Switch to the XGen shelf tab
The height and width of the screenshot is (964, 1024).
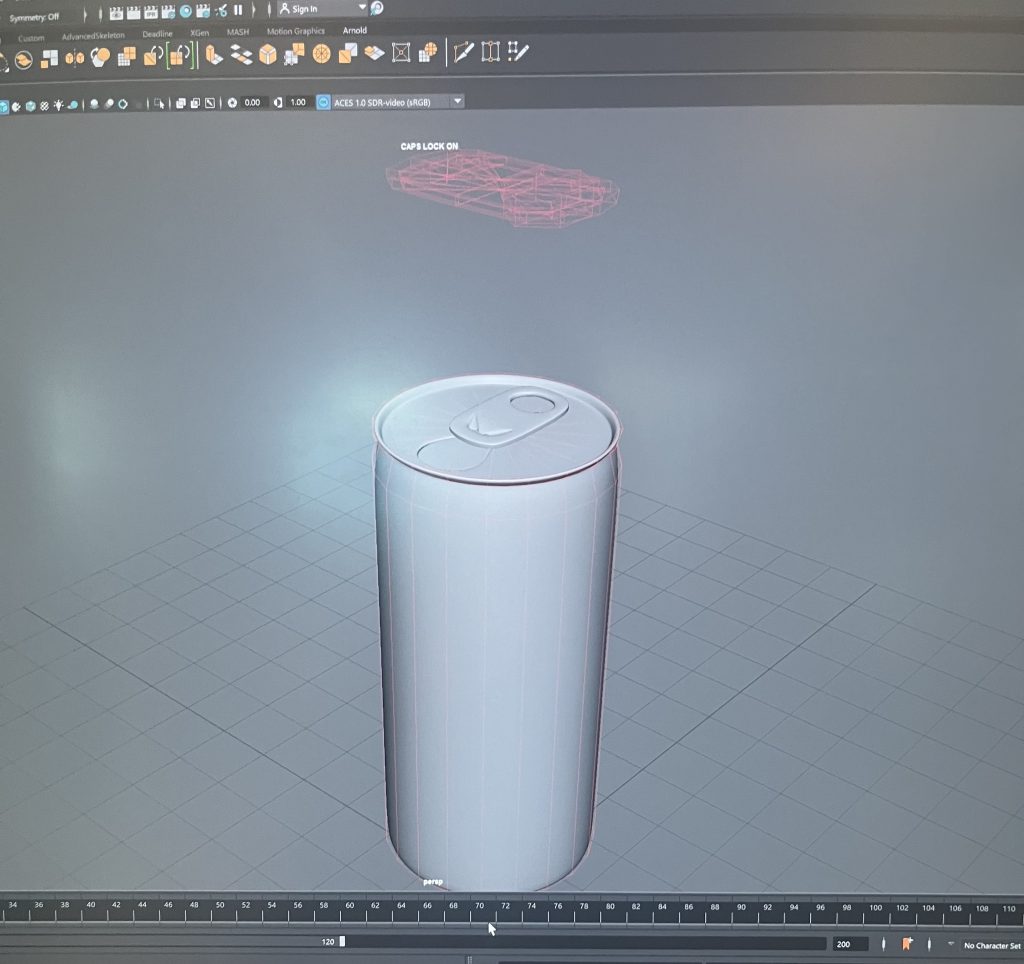[199, 33]
